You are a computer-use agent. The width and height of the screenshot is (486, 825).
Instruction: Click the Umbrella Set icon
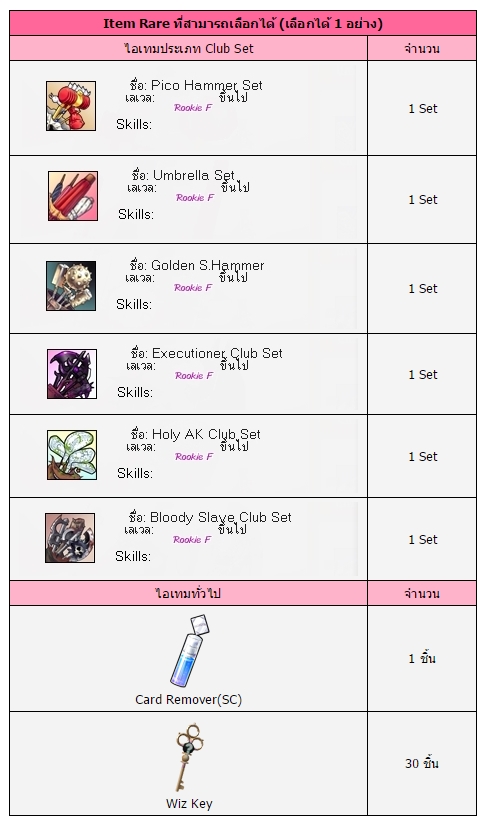(x=73, y=196)
